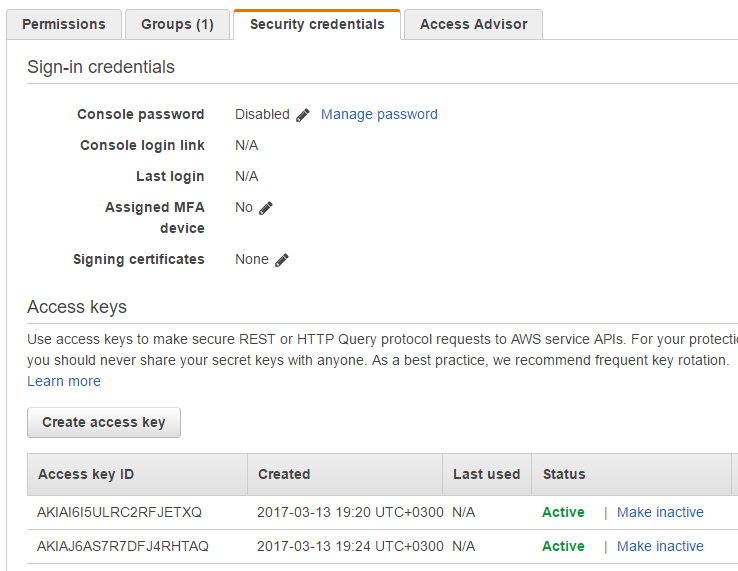Edit assigned MFA device pencil icon
The width and height of the screenshot is (738, 571).
tap(266, 208)
